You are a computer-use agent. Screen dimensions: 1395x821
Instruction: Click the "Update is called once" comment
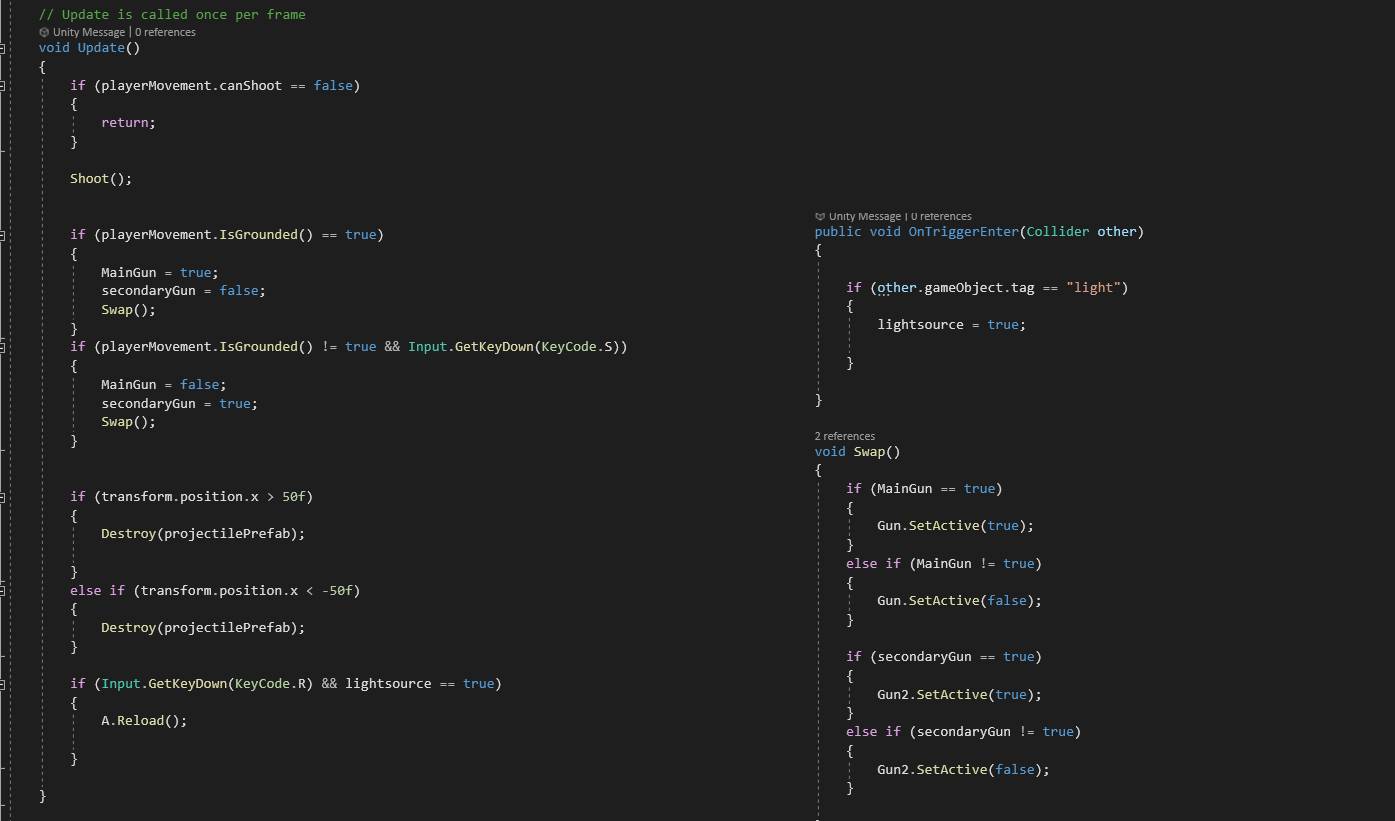pyautogui.click(x=171, y=15)
